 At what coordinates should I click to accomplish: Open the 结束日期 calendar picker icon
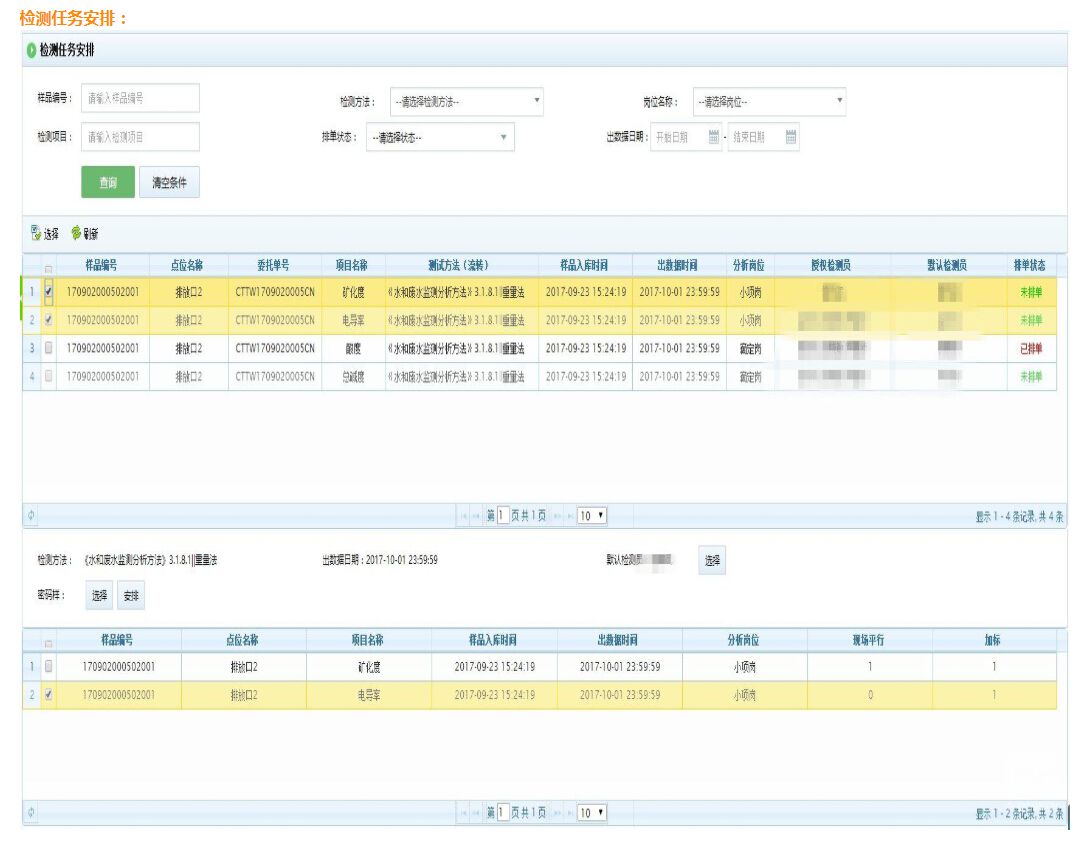pos(791,138)
